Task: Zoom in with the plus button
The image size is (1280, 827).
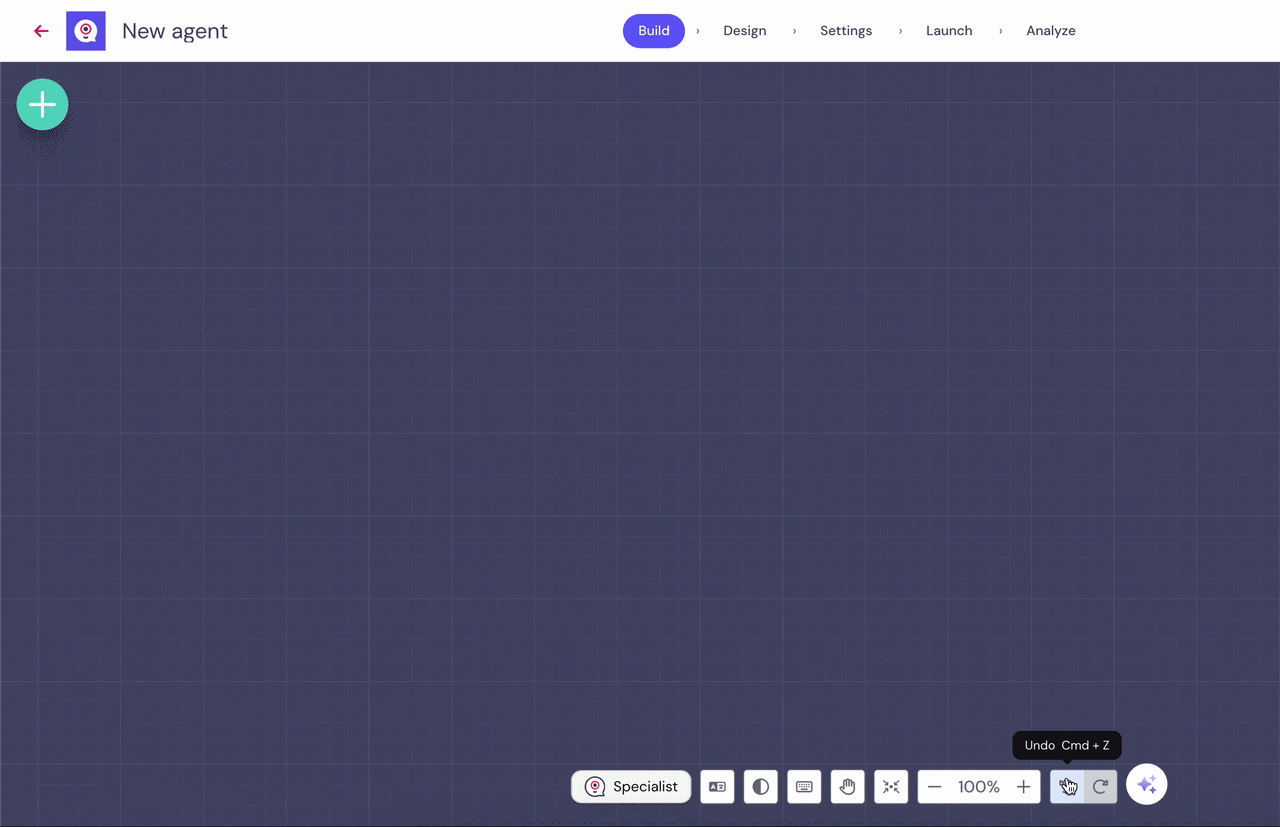Action: 1023,787
